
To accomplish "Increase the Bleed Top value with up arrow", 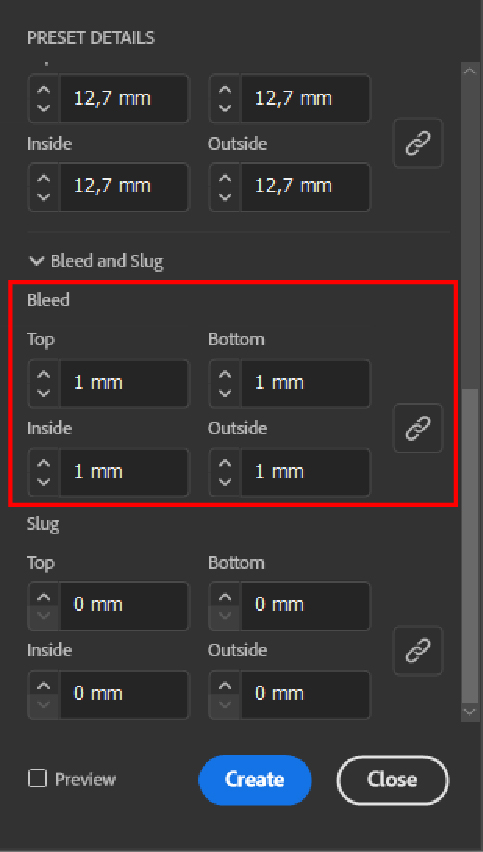I will pyautogui.click(x=44, y=374).
